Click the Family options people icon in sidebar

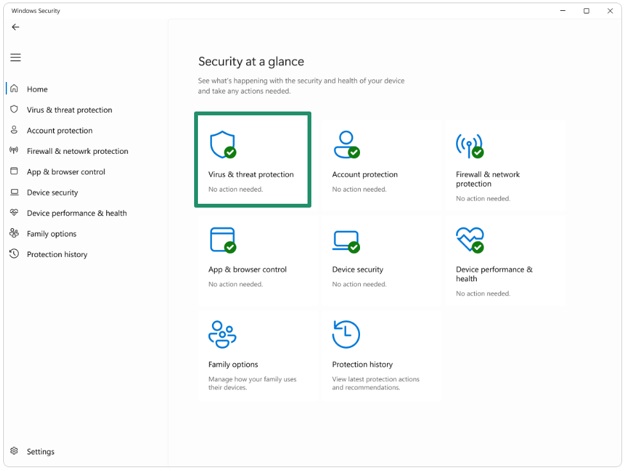14,233
